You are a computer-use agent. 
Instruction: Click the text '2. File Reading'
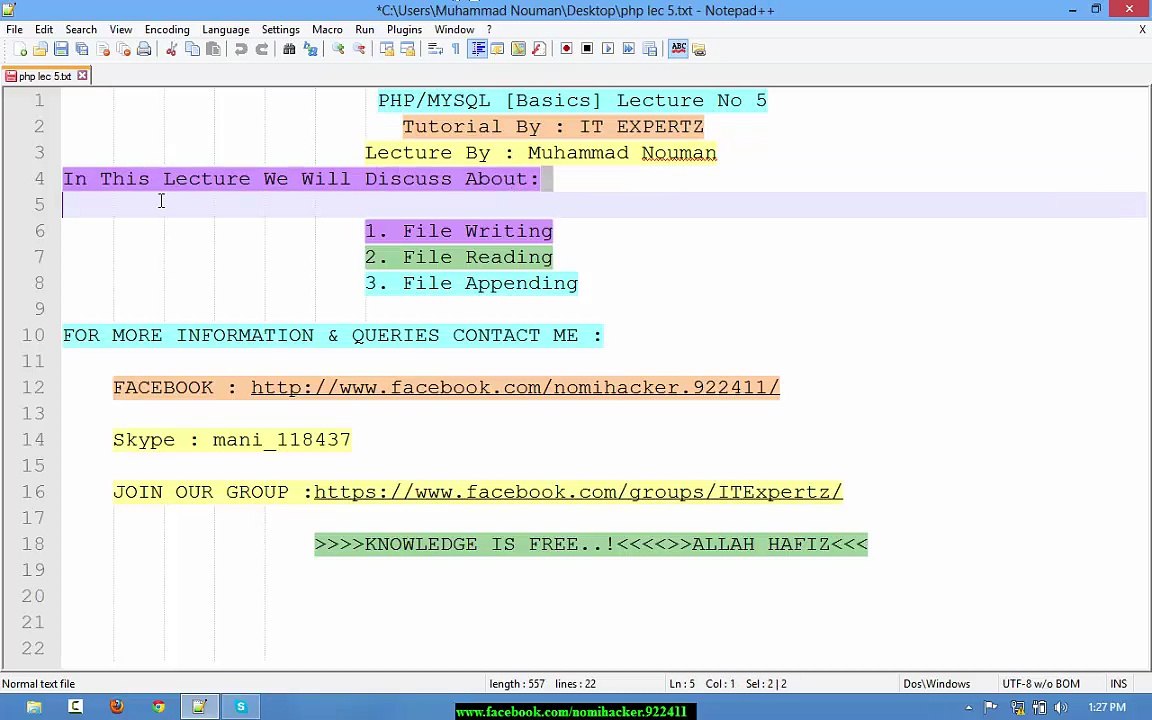pyautogui.click(x=458, y=257)
